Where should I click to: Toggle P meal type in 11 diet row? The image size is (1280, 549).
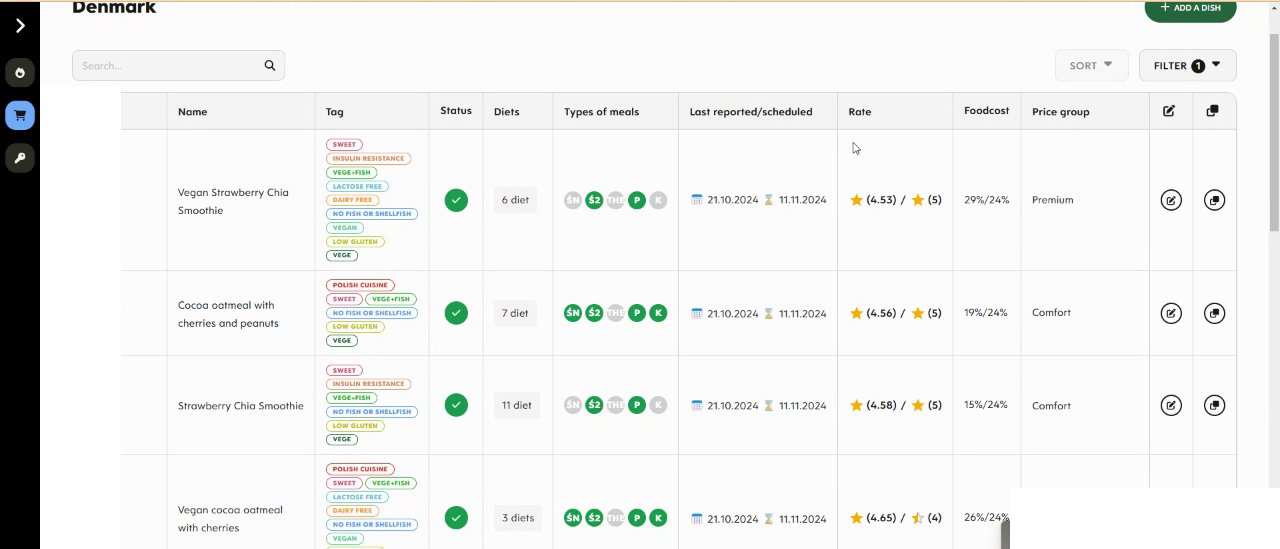click(x=637, y=405)
